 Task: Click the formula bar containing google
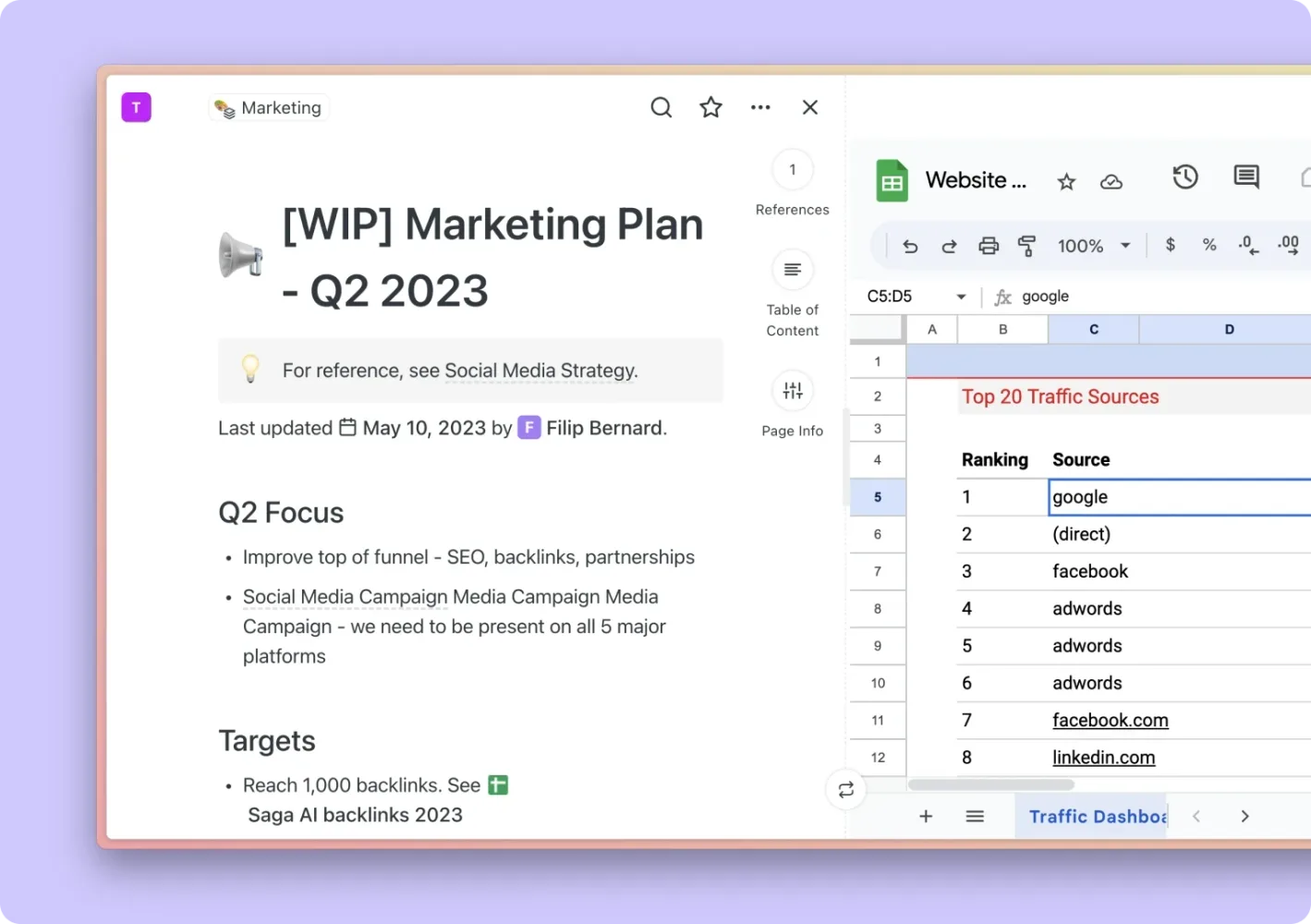(1164, 297)
